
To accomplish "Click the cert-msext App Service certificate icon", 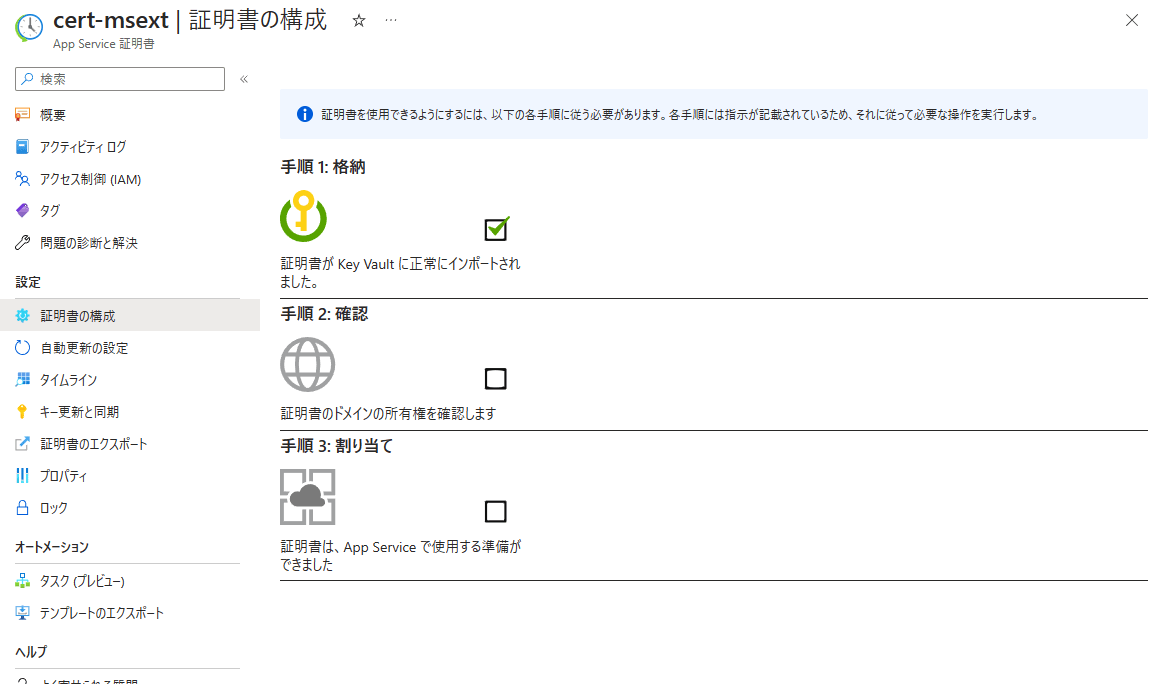I will point(29,27).
